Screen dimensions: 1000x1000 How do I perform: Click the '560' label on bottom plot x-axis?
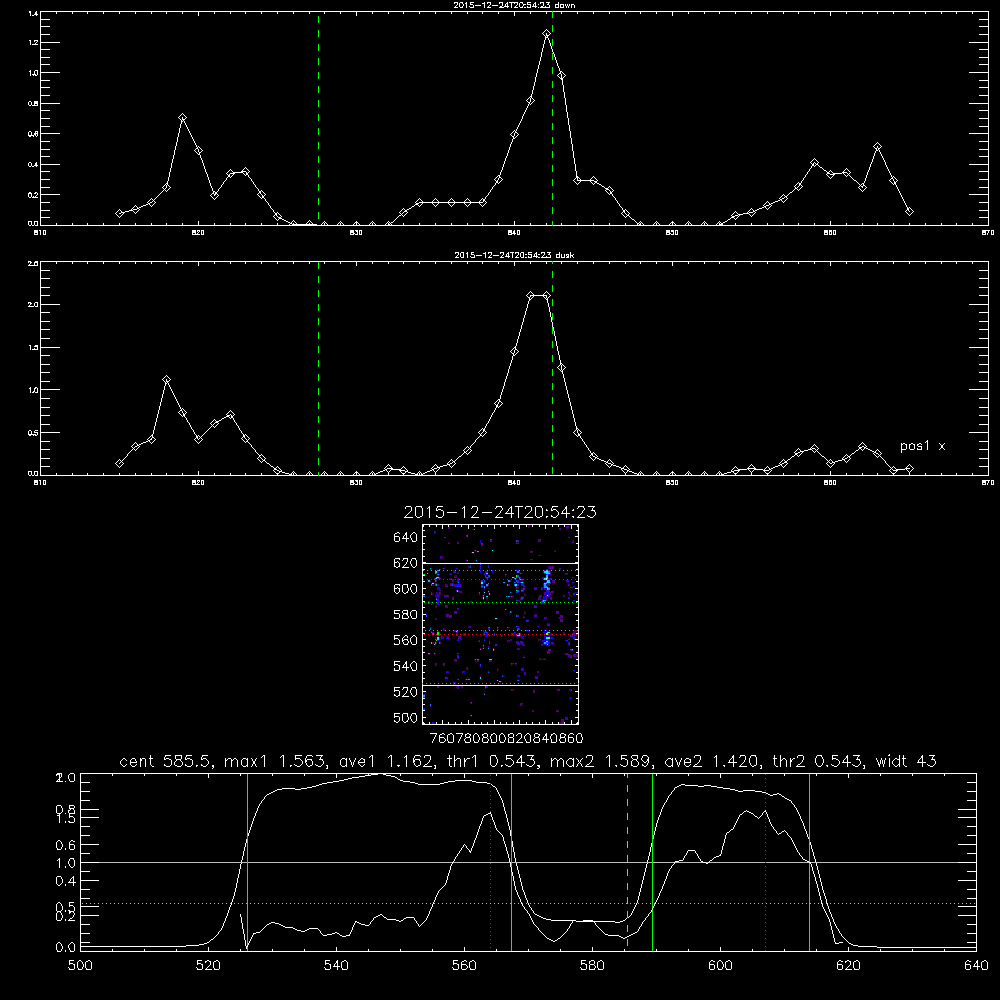point(464,966)
